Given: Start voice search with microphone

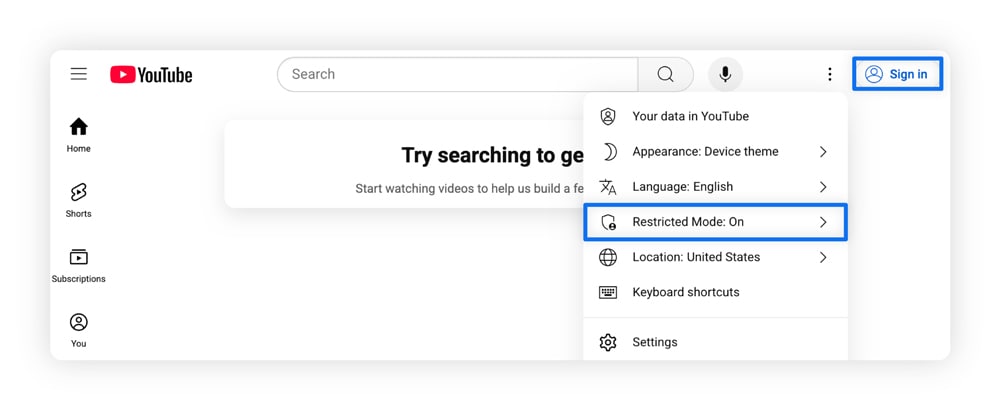Looking at the screenshot, I should coord(725,75).
